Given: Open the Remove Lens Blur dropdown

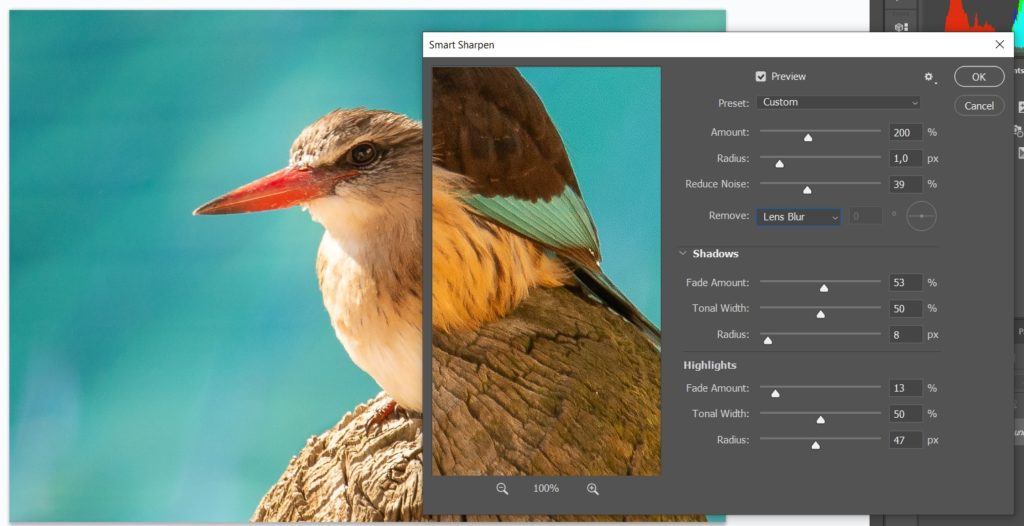Looking at the screenshot, I should [798, 217].
